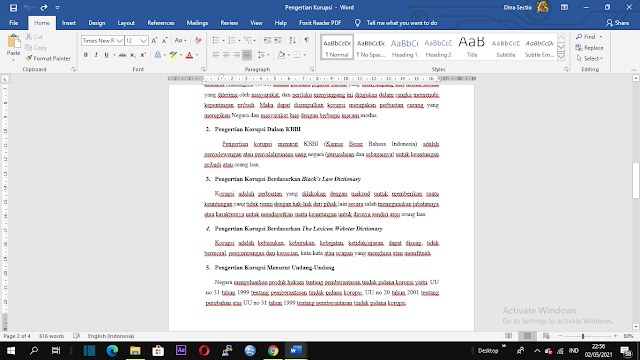Center the paragraph text
This screenshot has height=360, width=640.
point(226,55)
